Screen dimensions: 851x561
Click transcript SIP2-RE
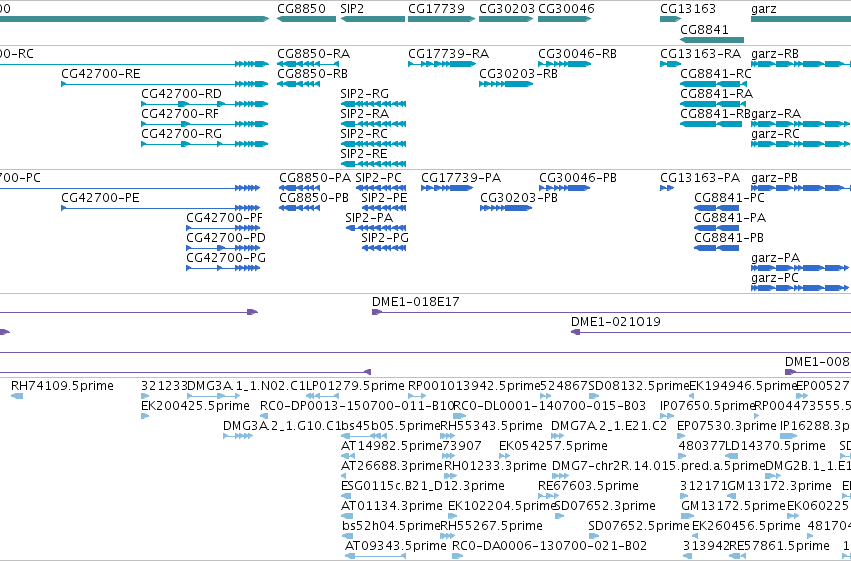(373, 164)
